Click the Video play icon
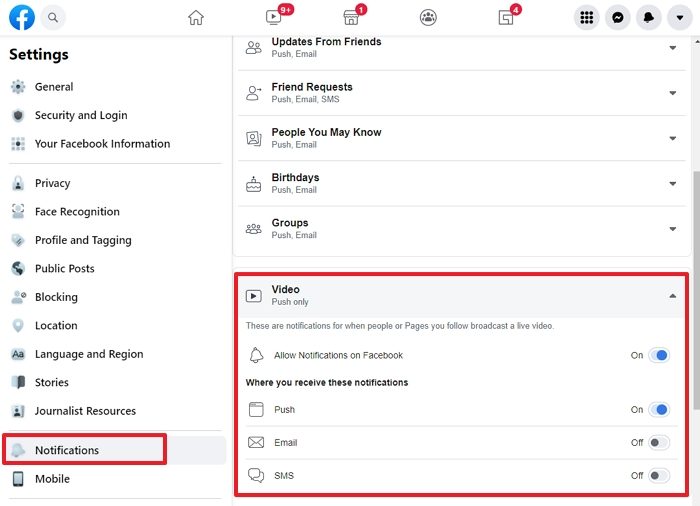The height and width of the screenshot is (506, 700). point(254,296)
